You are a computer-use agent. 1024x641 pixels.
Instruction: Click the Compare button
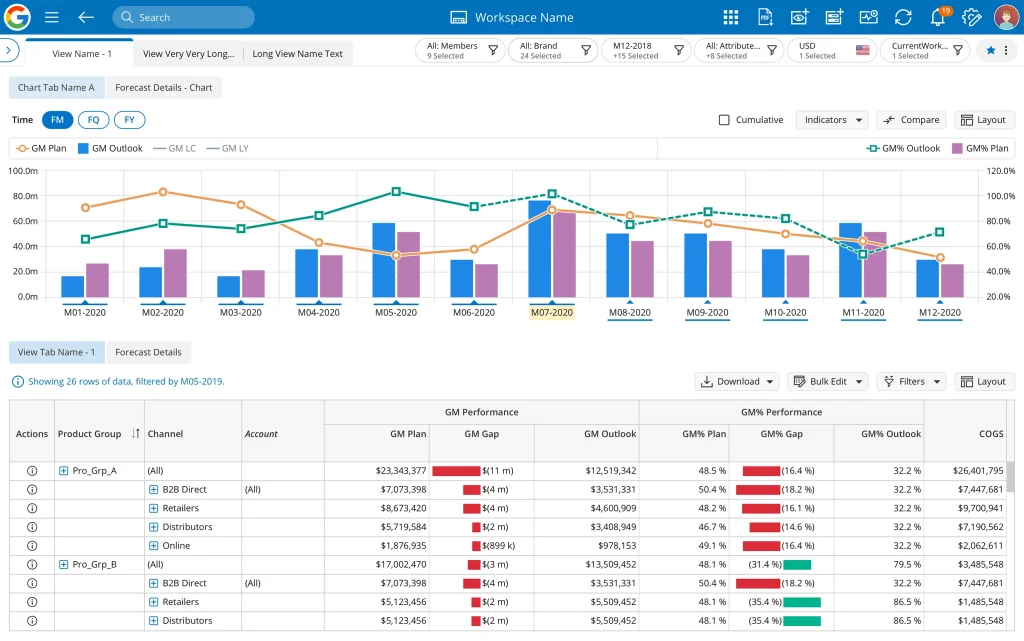910,119
